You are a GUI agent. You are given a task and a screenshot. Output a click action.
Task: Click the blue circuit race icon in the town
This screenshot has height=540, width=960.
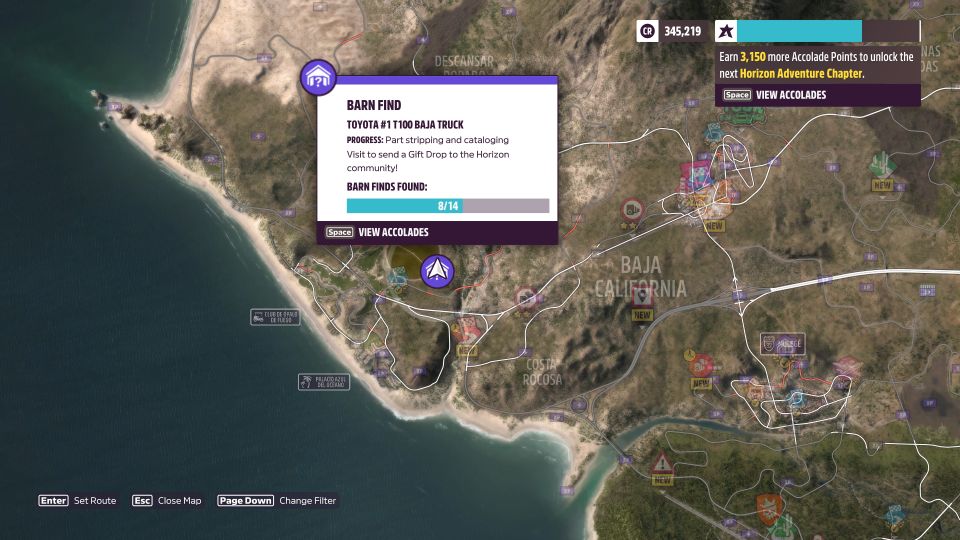click(796, 399)
